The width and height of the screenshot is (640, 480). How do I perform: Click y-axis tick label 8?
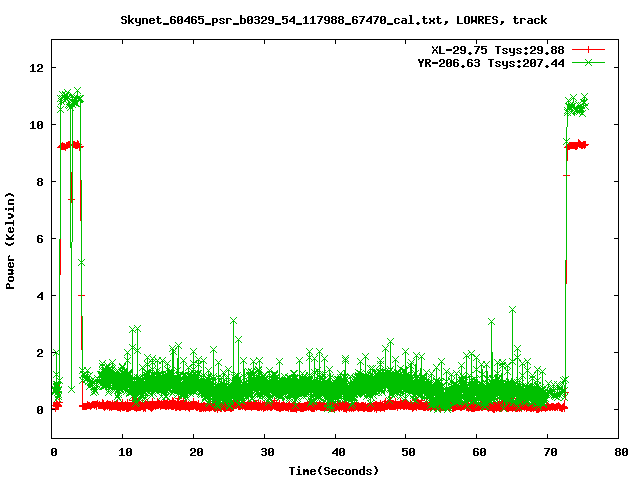40,182
